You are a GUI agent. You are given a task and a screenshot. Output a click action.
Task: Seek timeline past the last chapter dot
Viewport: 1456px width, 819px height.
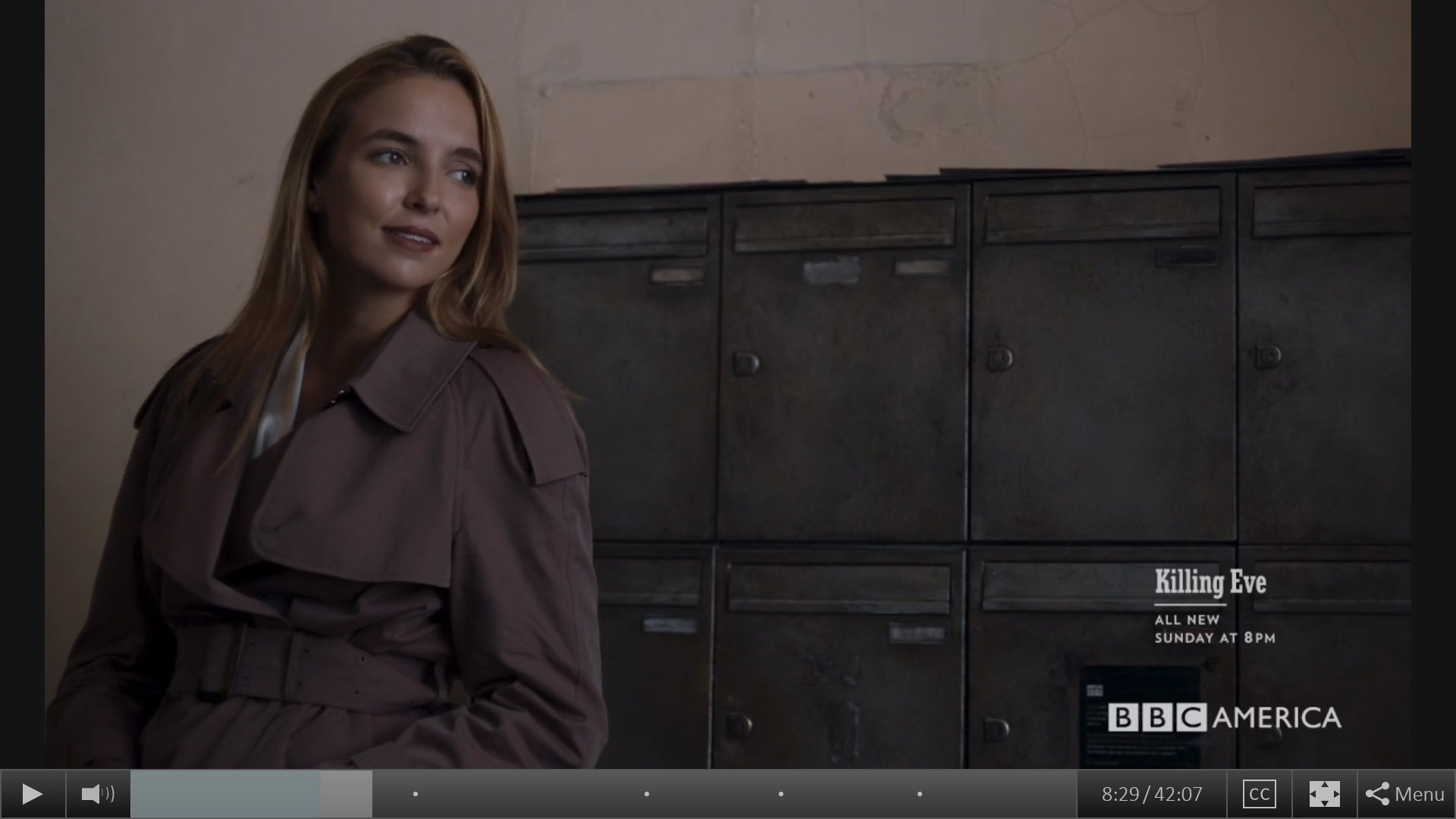click(x=997, y=794)
